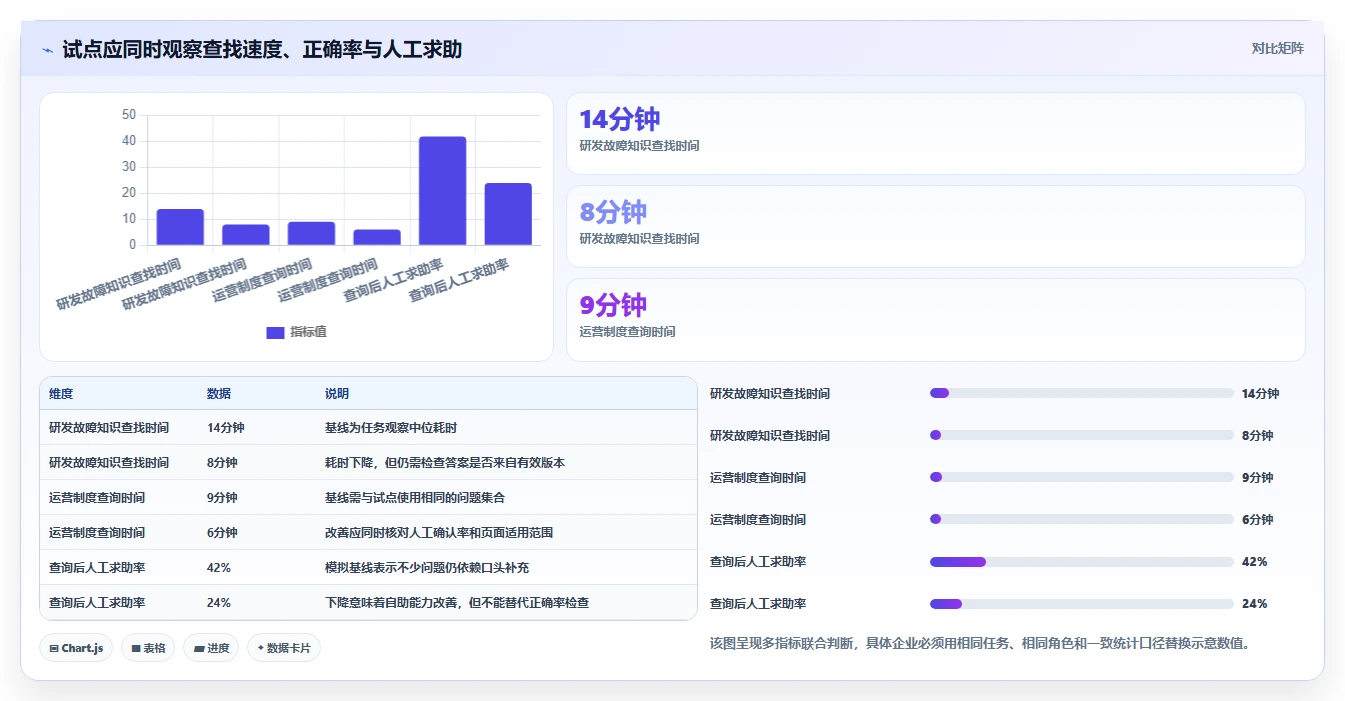
Task: Click the progress bar labeled 6分钟
Action: point(1082,520)
